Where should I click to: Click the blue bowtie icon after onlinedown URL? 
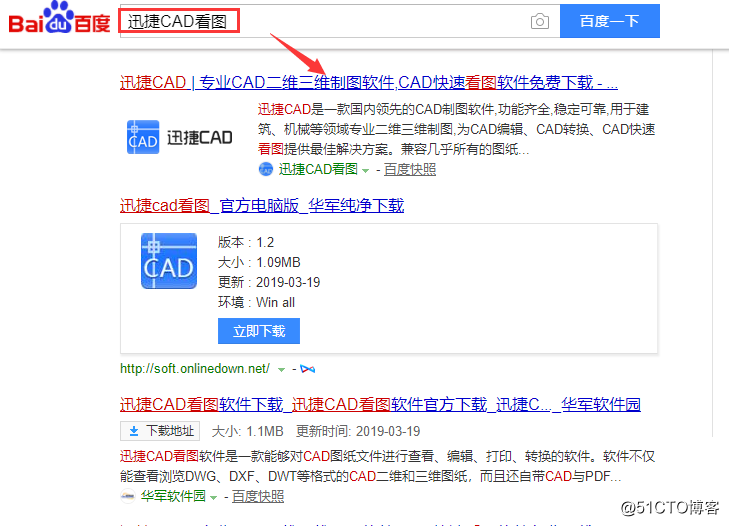[x=307, y=369]
